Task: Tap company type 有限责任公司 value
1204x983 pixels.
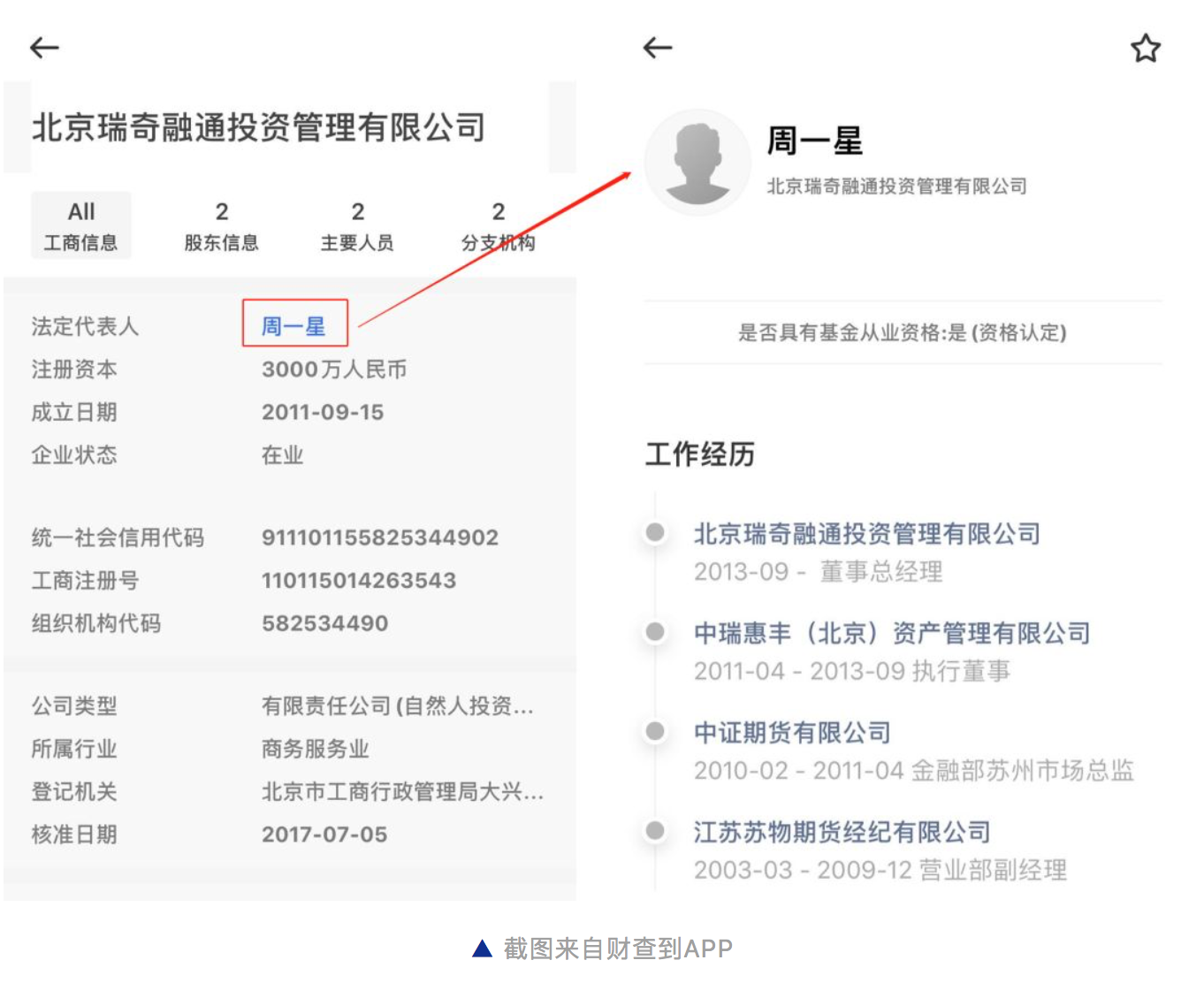Action: (398, 706)
